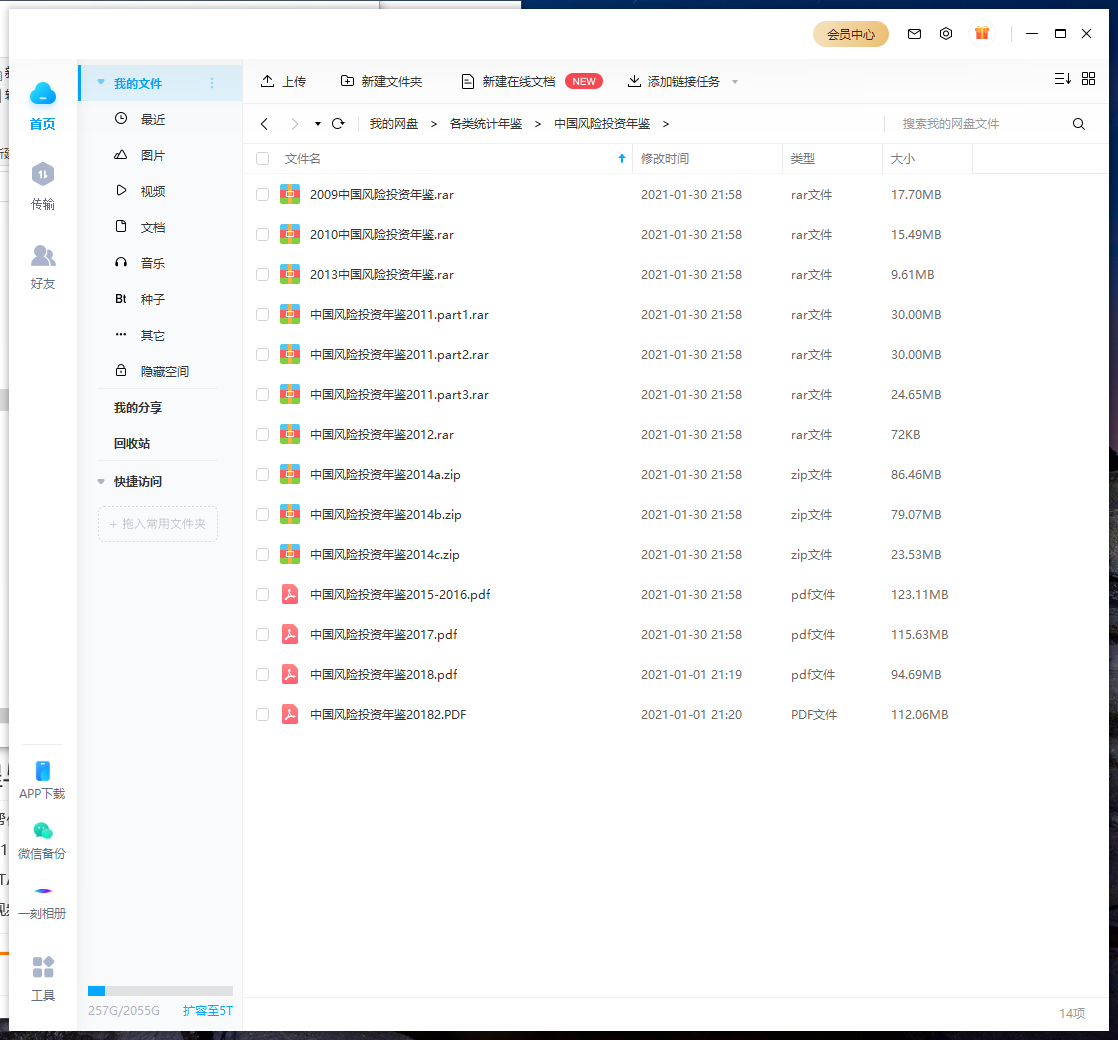The width and height of the screenshot is (1118, 1040).
Task: Click the 扩容至5T link
Action: (207, 1011)
